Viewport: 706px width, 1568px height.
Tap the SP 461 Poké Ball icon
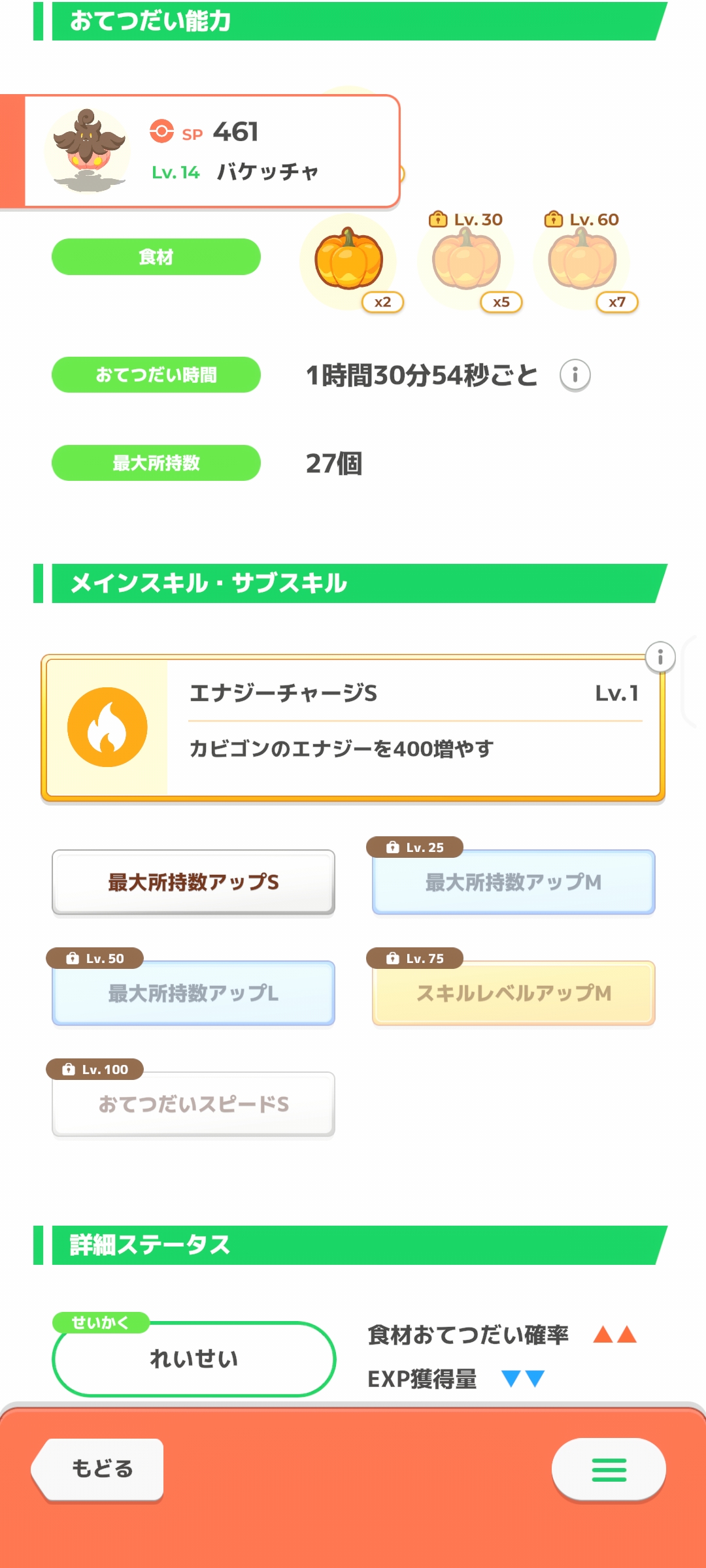click(161, 131)
